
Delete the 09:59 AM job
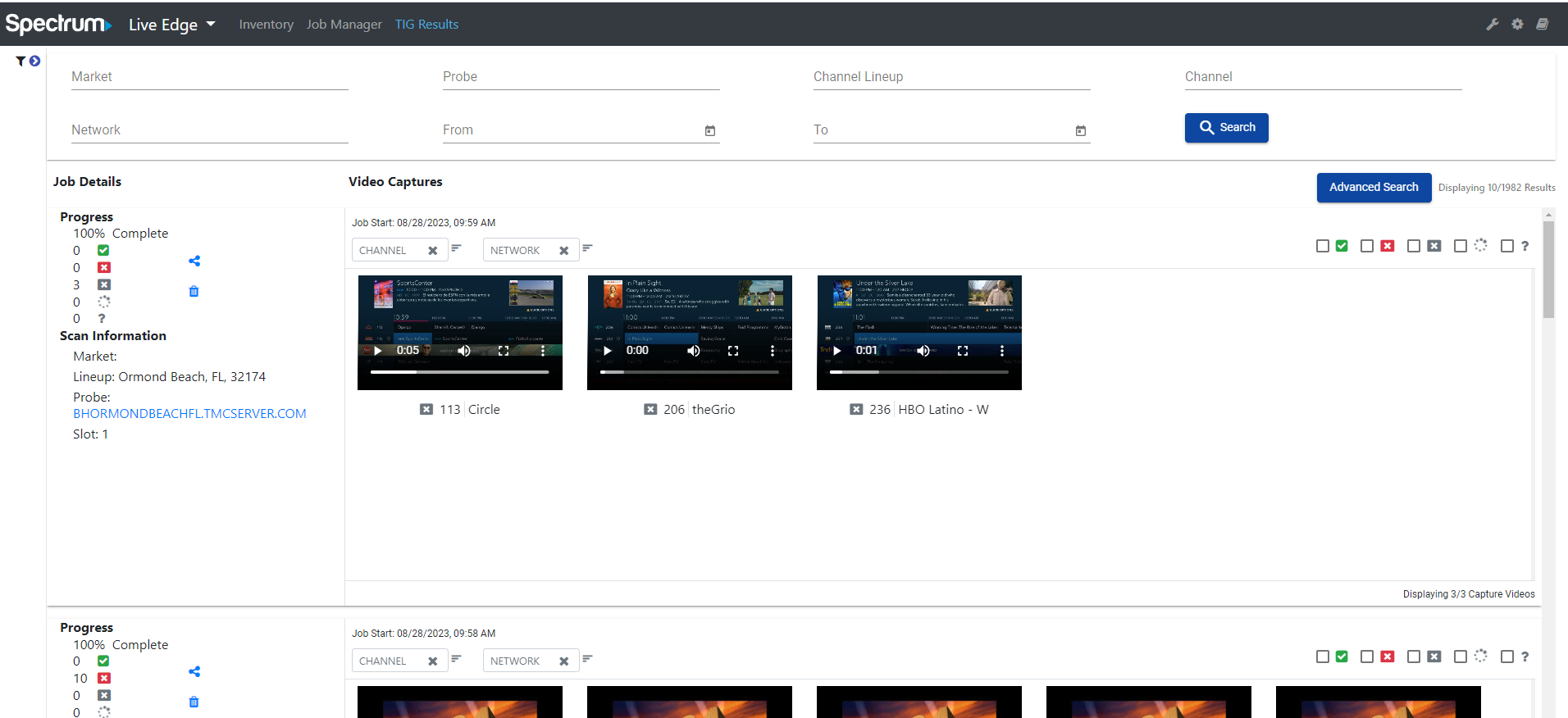click(194, 291)
